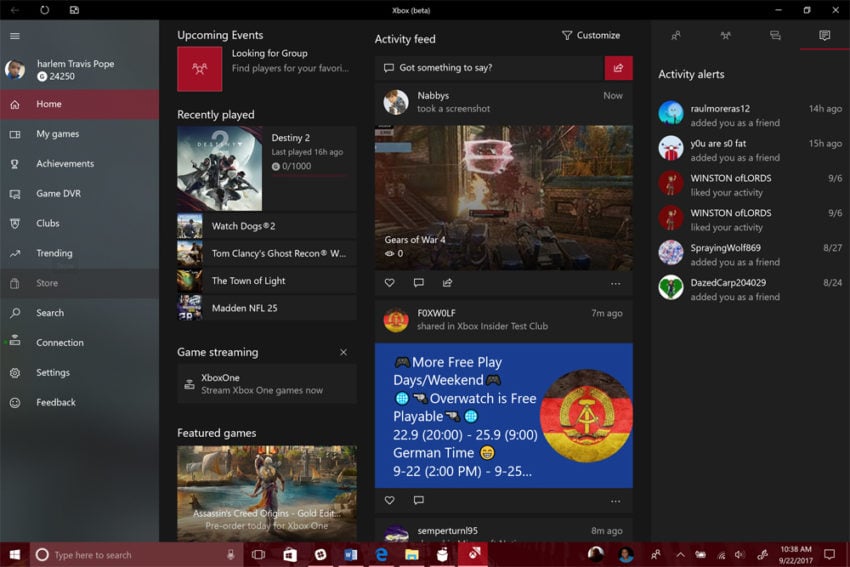Open Microsoft Edge from taskbar

coord(382,555)
